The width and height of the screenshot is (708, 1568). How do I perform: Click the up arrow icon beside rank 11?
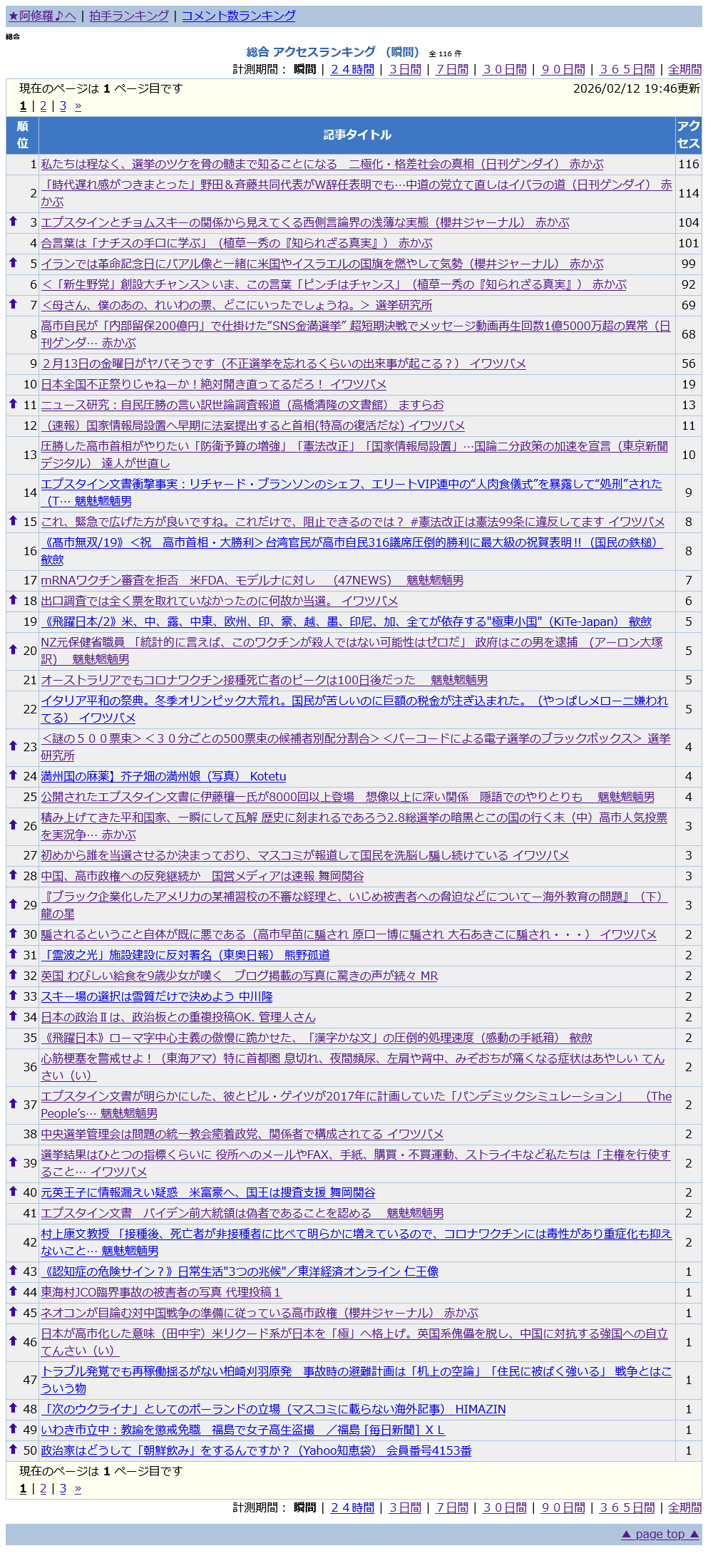point(13,404)
